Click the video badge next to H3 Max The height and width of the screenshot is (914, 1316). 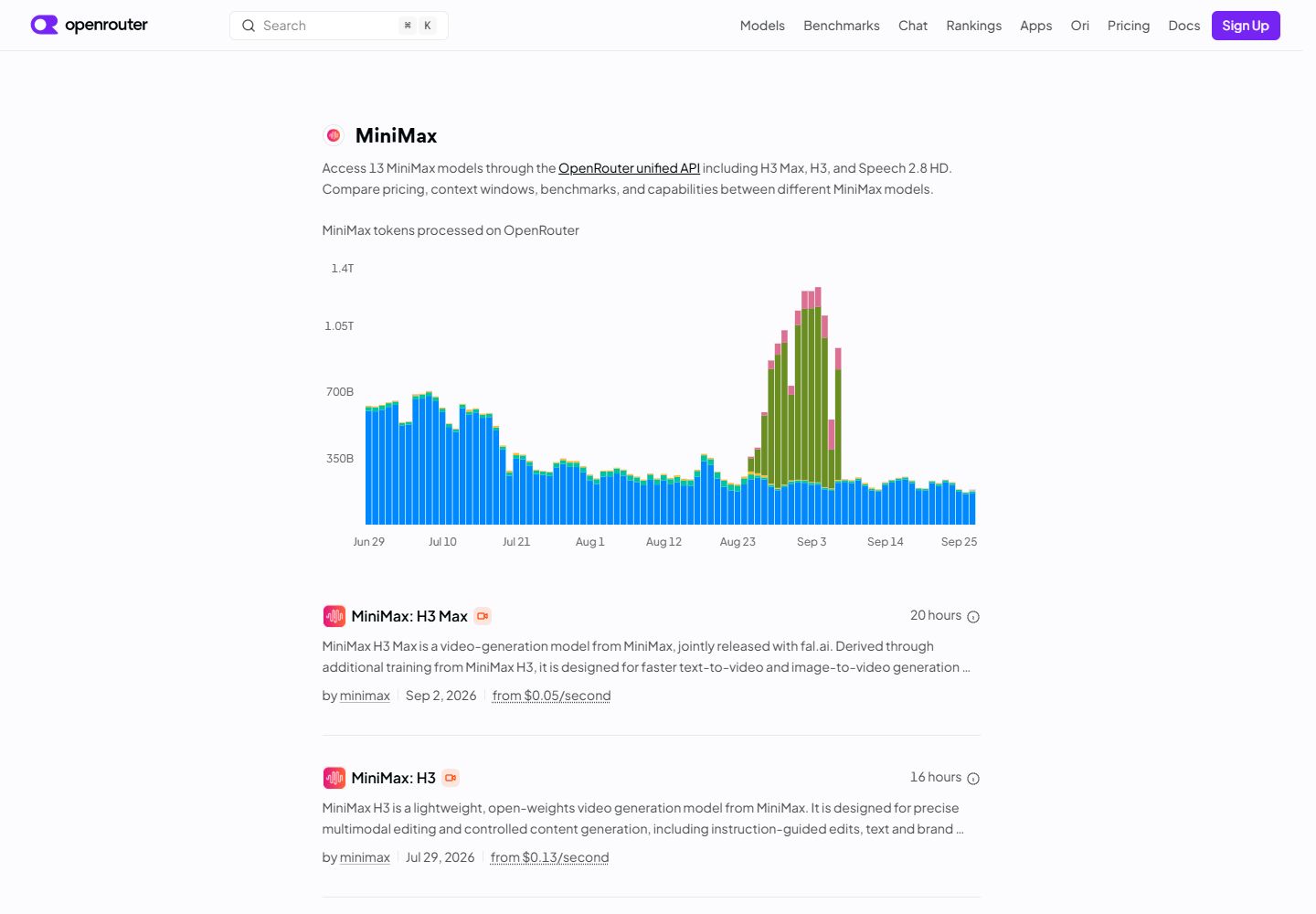[483, 616]
